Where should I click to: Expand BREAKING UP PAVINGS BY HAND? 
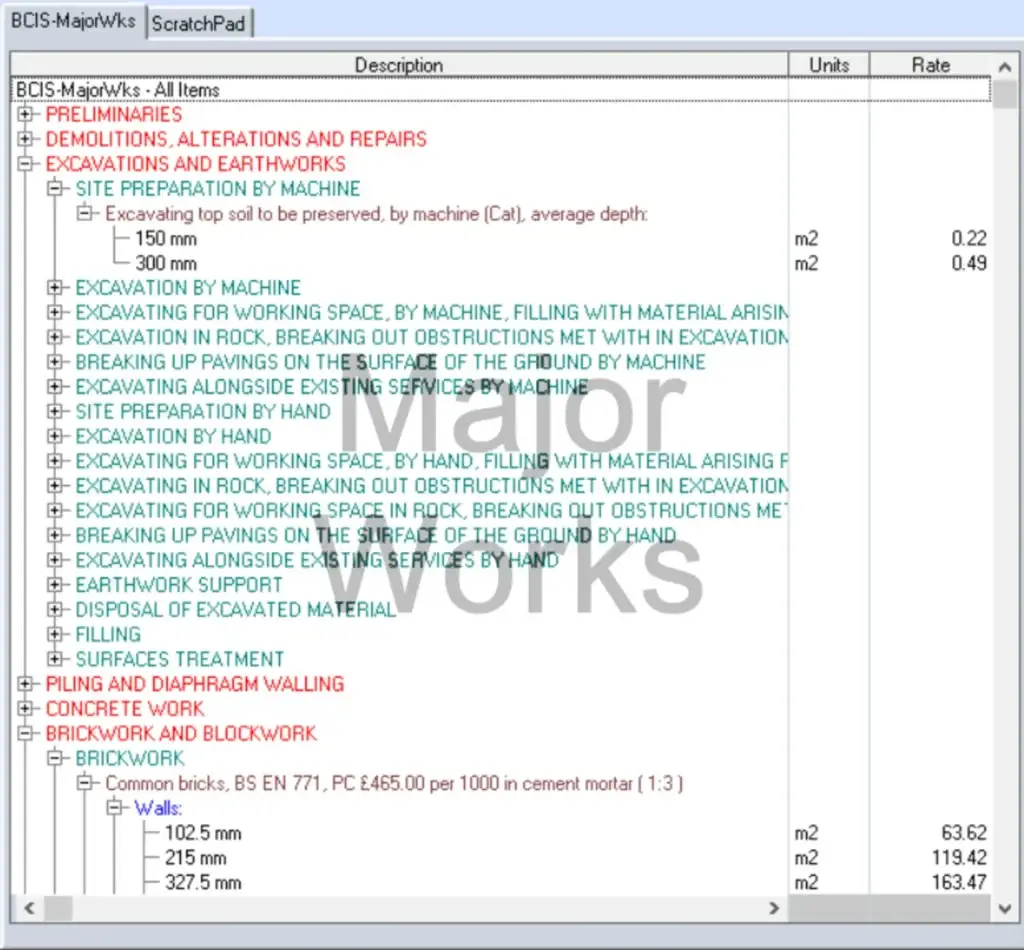(x=56, y=535)
